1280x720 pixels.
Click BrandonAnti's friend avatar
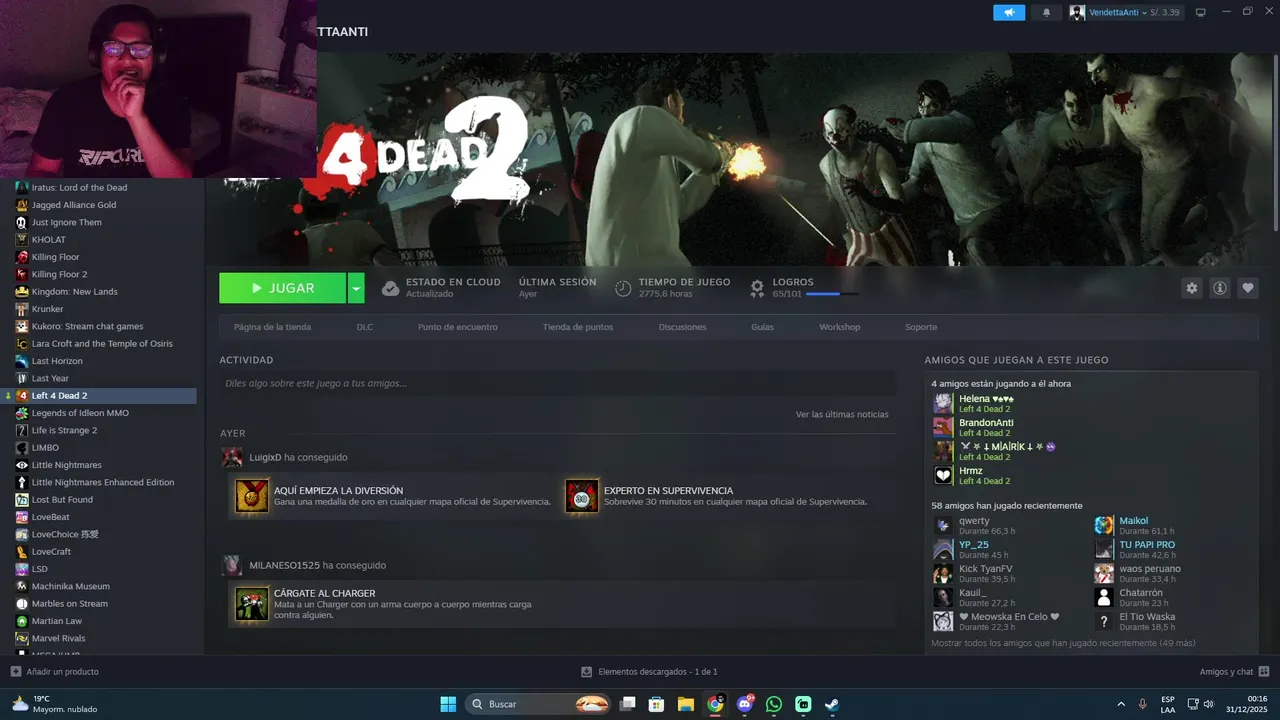pos(943,427)
